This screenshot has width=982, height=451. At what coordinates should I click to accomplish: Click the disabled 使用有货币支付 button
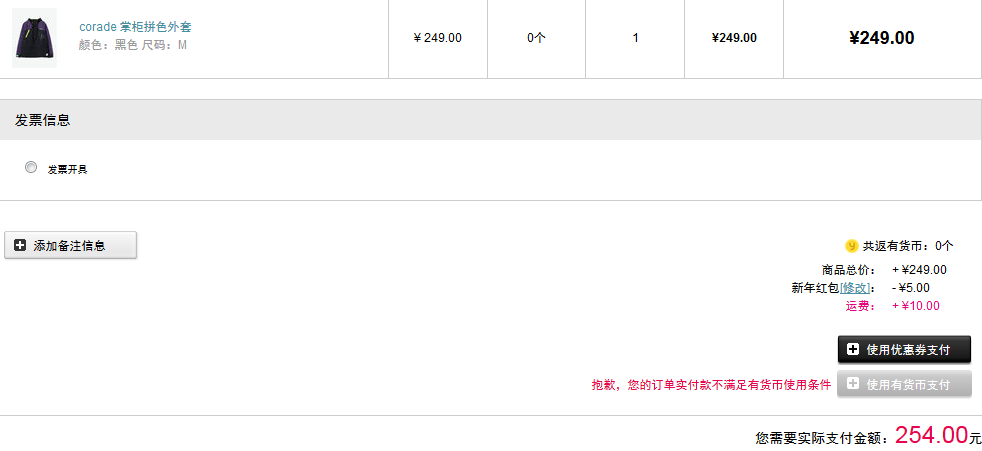coord(904,384)
